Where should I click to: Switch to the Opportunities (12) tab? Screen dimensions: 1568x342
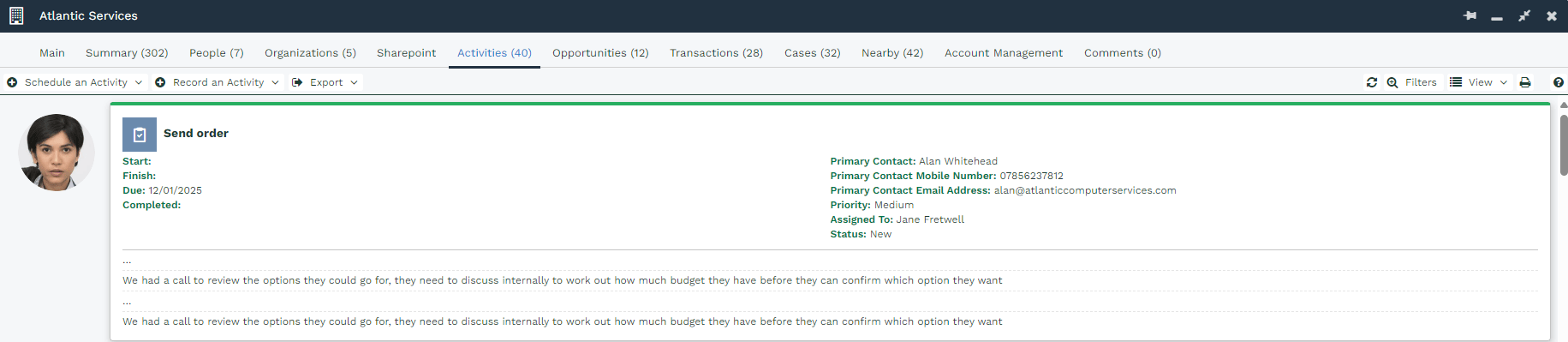click(x=600, y=53)
